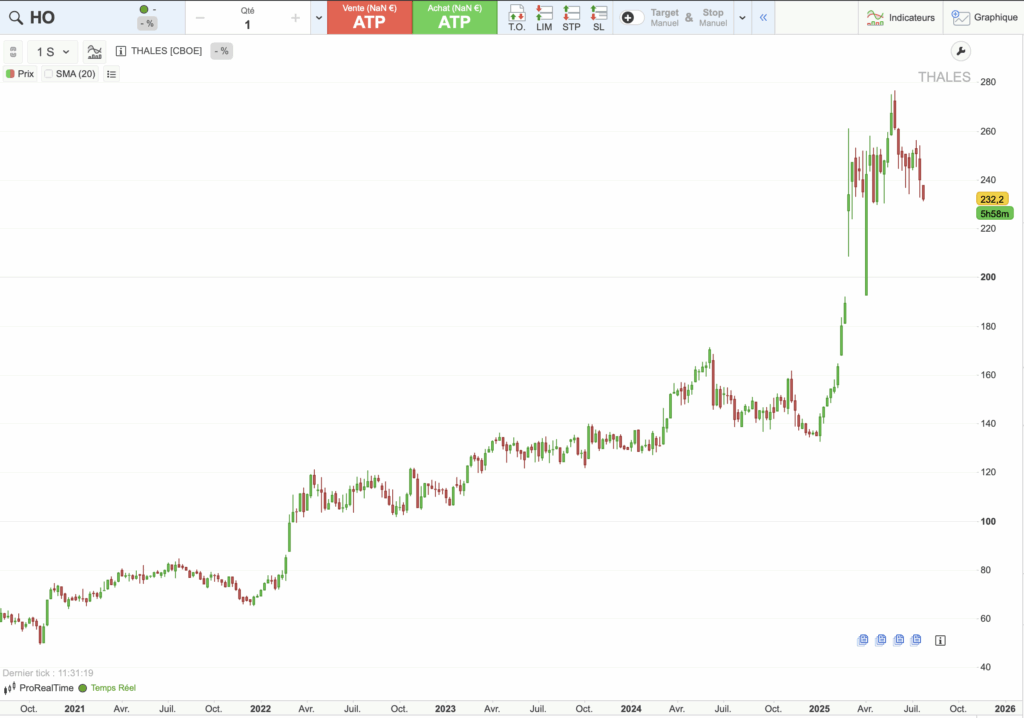Image resolution: width=1024 pixels, height=718 pixels.
Task: Click the Target Manuel setting
Action: (665, 18)
